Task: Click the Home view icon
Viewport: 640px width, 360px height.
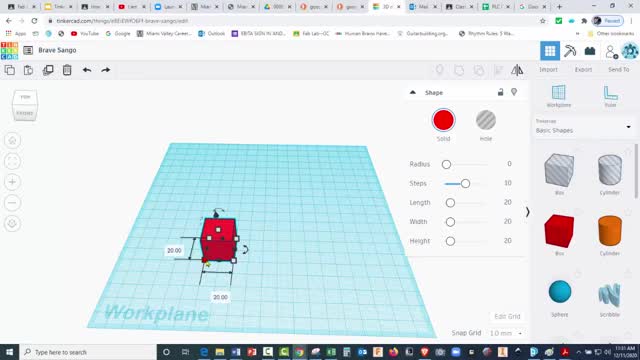Action: click(x=12, y=140)
